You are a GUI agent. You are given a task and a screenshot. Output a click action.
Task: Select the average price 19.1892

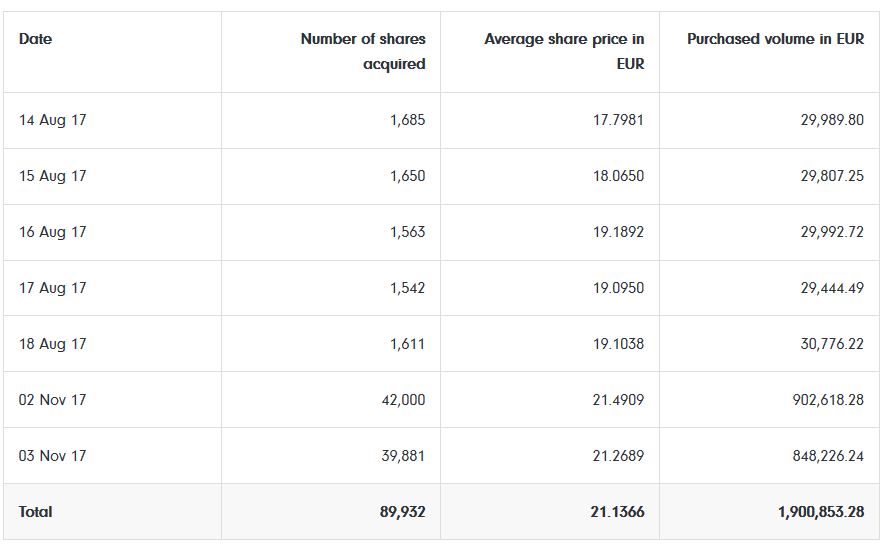618,232
